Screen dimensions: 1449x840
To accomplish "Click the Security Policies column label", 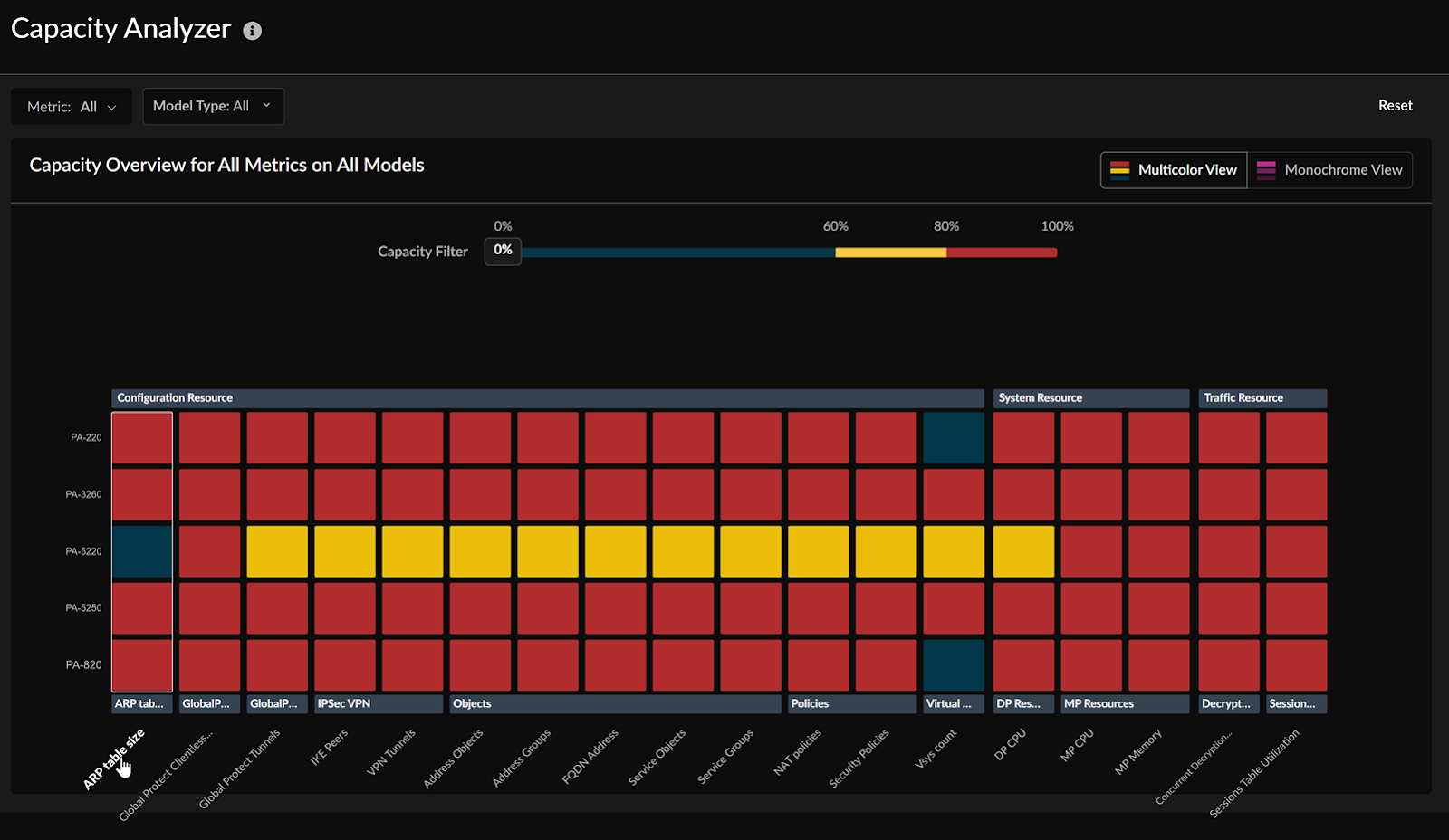I will 859,758.
